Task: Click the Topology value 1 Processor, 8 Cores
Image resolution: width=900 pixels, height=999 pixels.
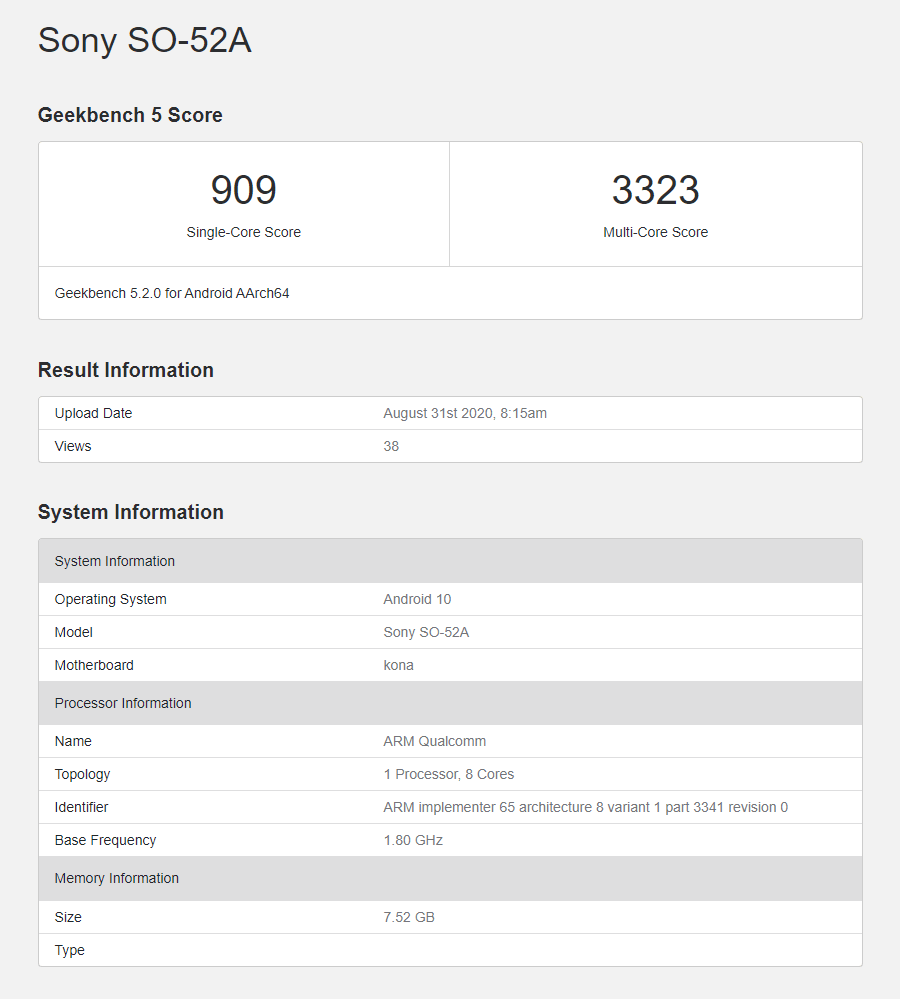Action: click(448, 774)
